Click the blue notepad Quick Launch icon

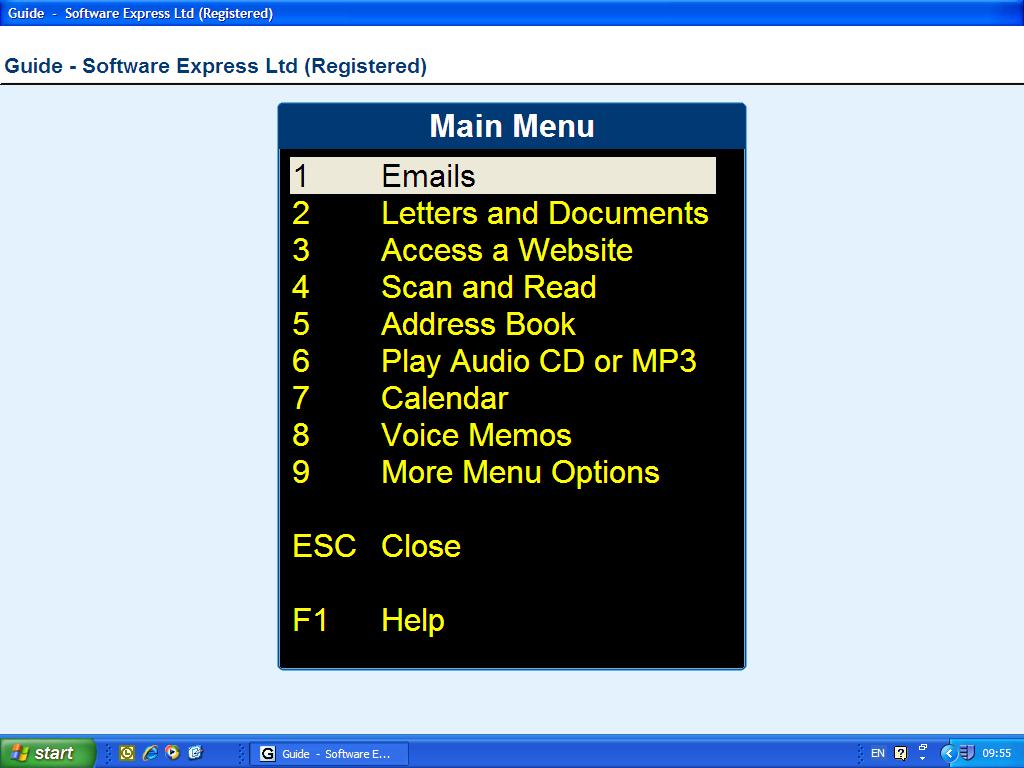pyautogui.click(x=195, y=753)
